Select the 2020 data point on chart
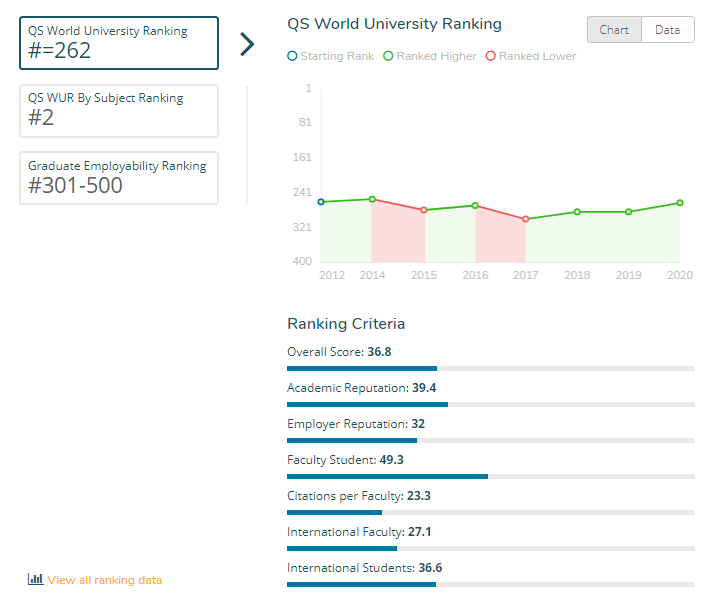Image resolution: width=717 pixels, height=605 pixels. (x=680, y=203)
